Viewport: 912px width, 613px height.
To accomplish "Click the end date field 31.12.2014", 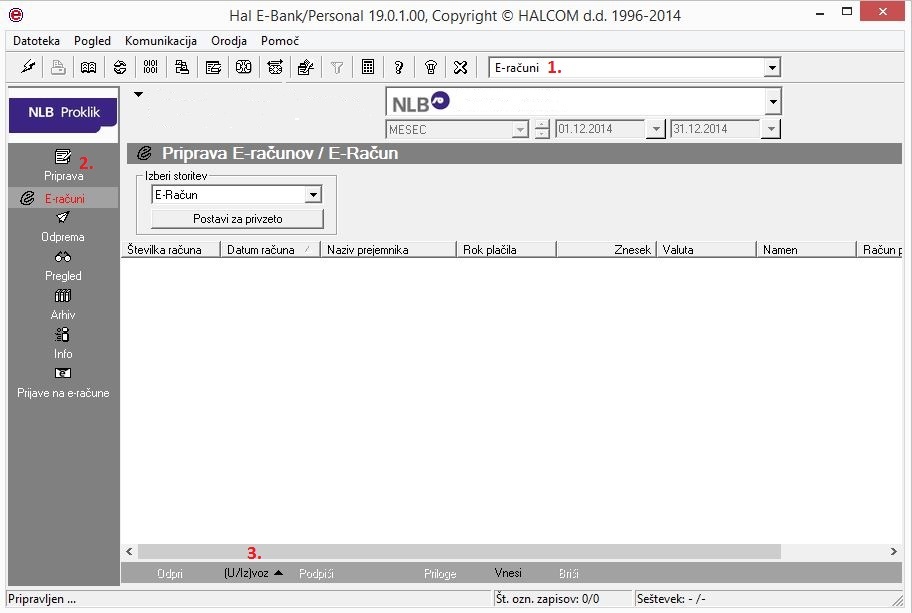I will click(x=715, y=129).
